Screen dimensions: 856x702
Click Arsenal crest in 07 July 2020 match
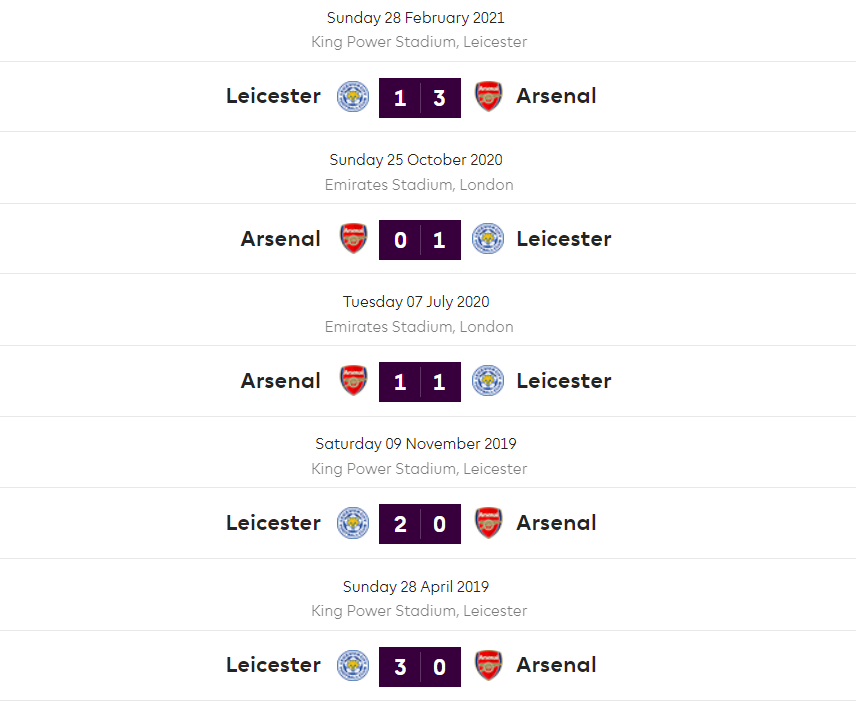[x=353, y=381]
